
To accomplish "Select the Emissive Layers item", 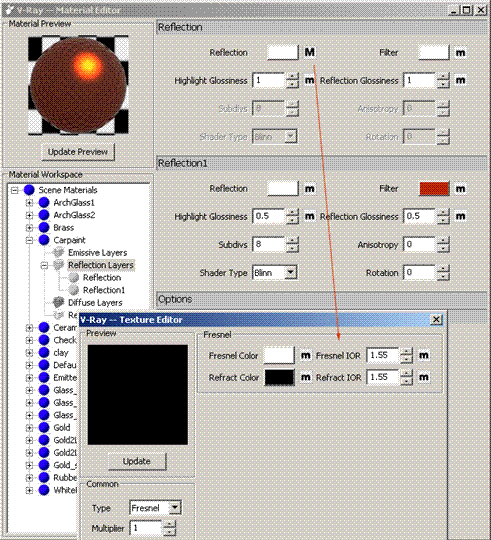I will [x=97, y=252].
